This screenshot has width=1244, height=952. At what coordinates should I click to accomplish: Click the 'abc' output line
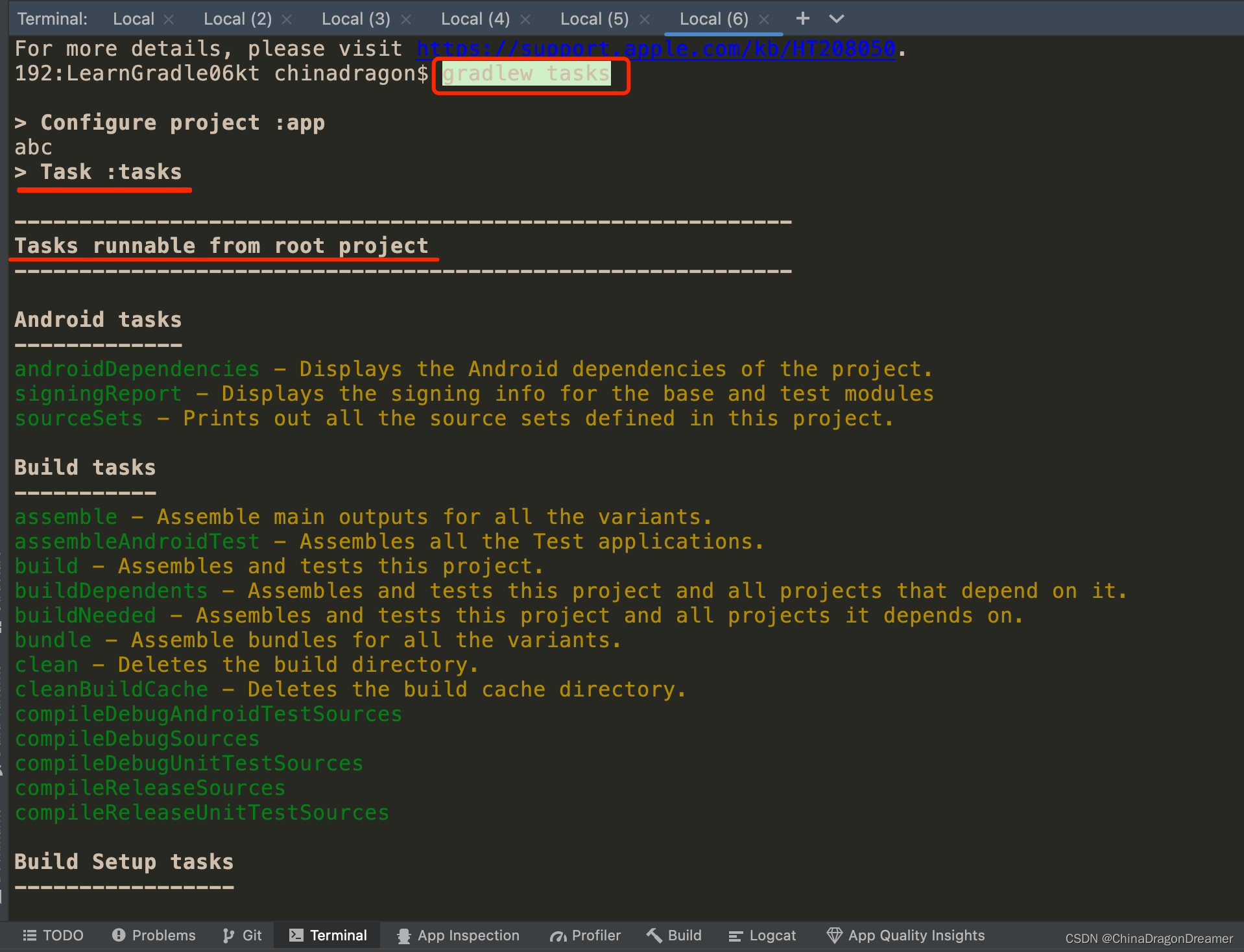(33, 147)
